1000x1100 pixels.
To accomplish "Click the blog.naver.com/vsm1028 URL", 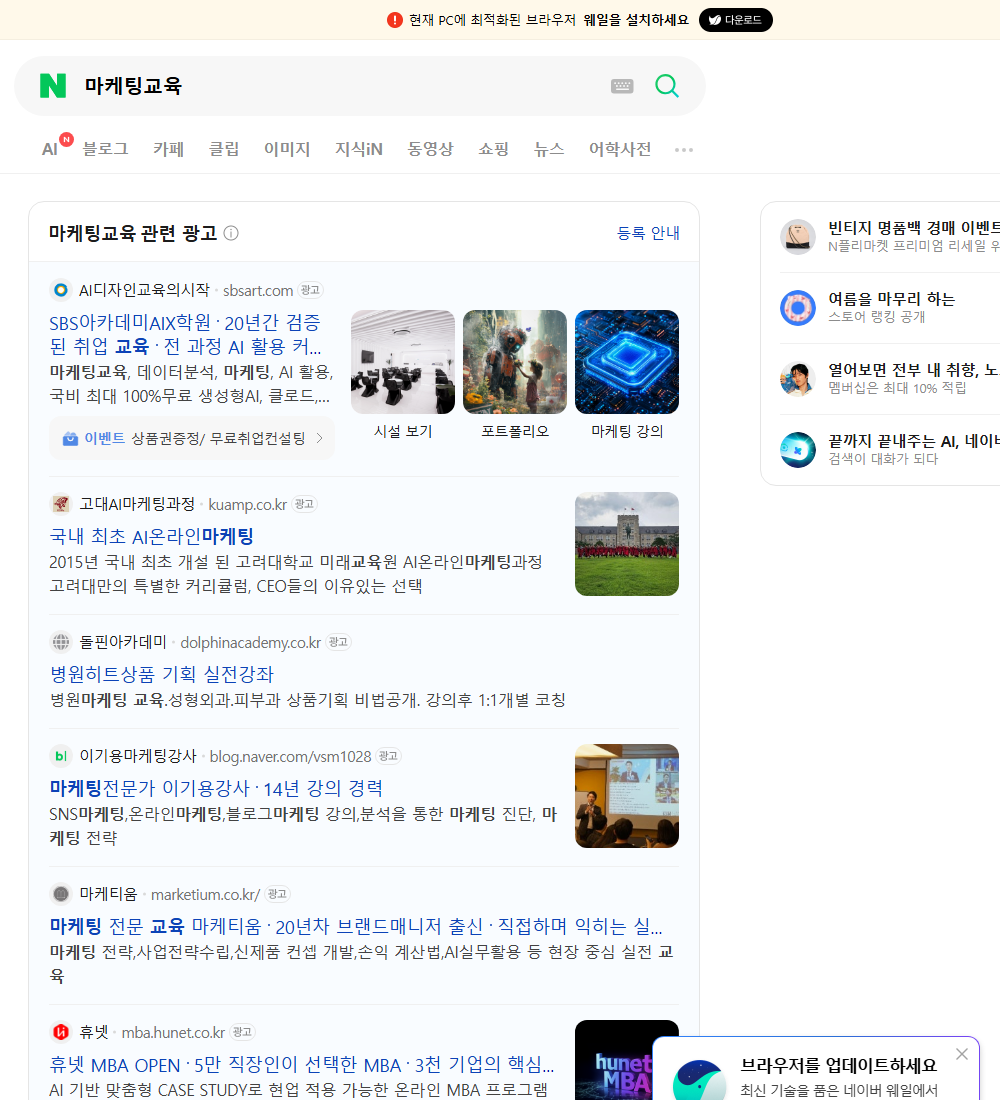I will point(290,756).
